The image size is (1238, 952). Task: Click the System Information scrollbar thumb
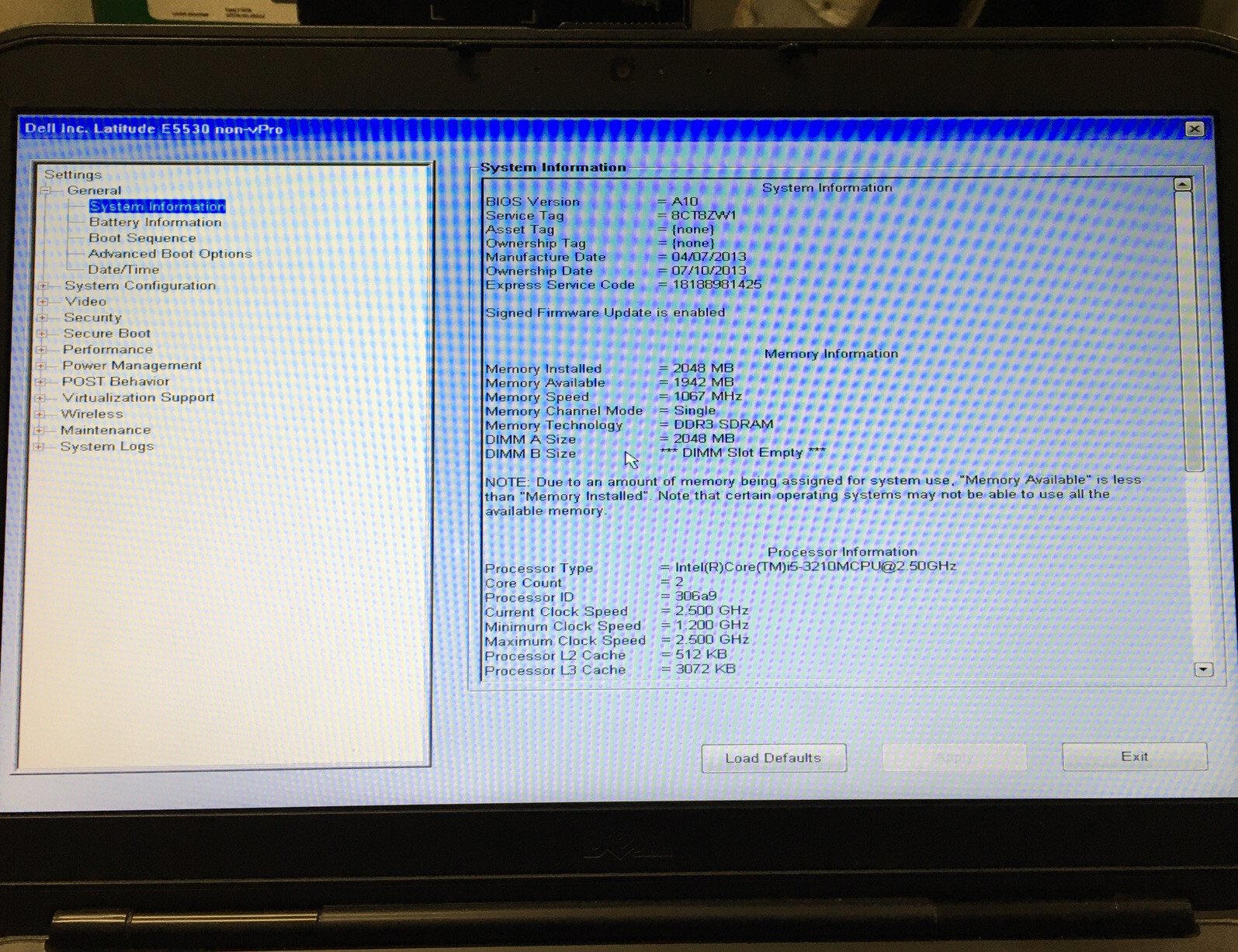(1188, 331)
